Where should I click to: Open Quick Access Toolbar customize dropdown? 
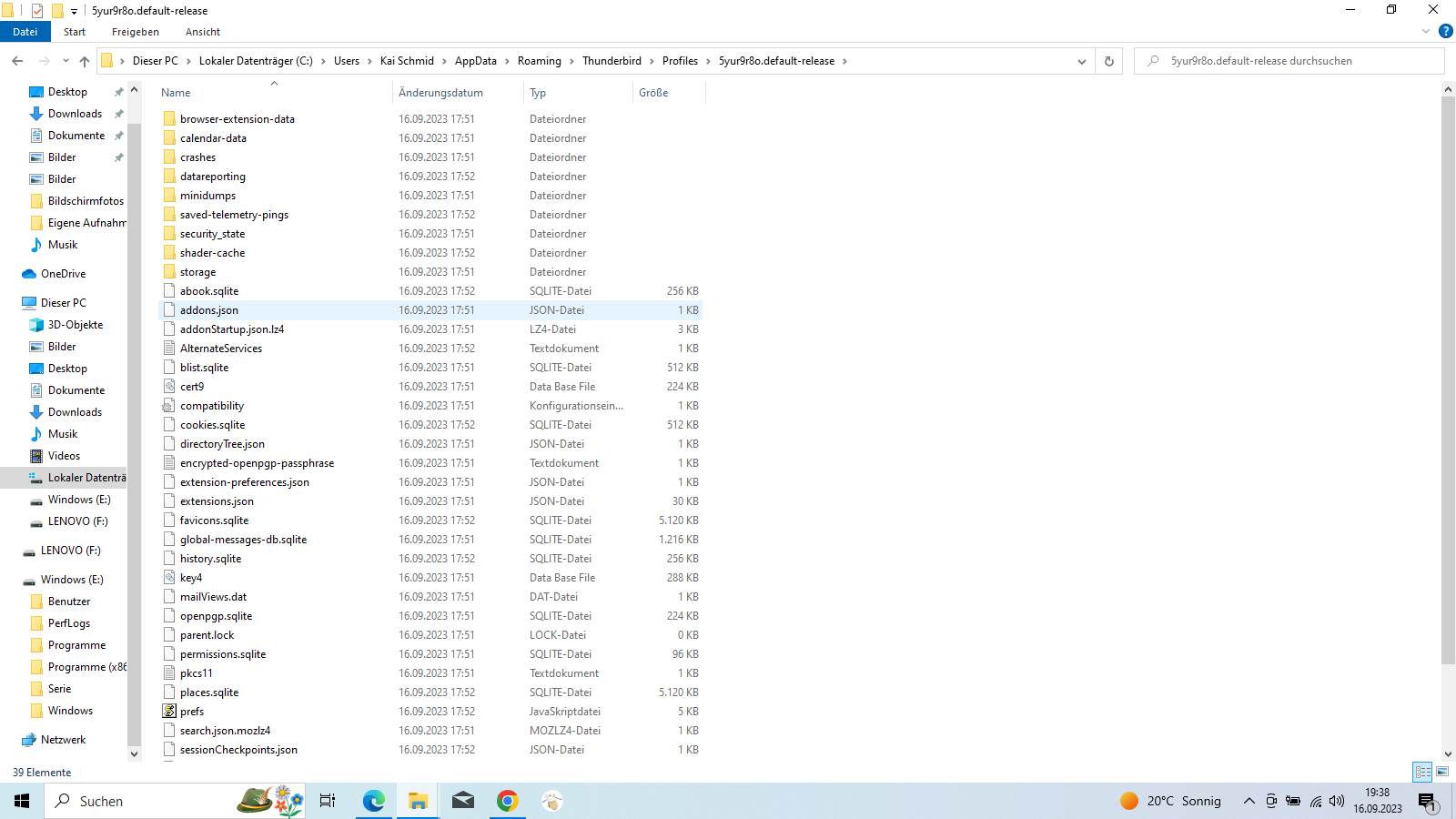[x=75, y=11]
